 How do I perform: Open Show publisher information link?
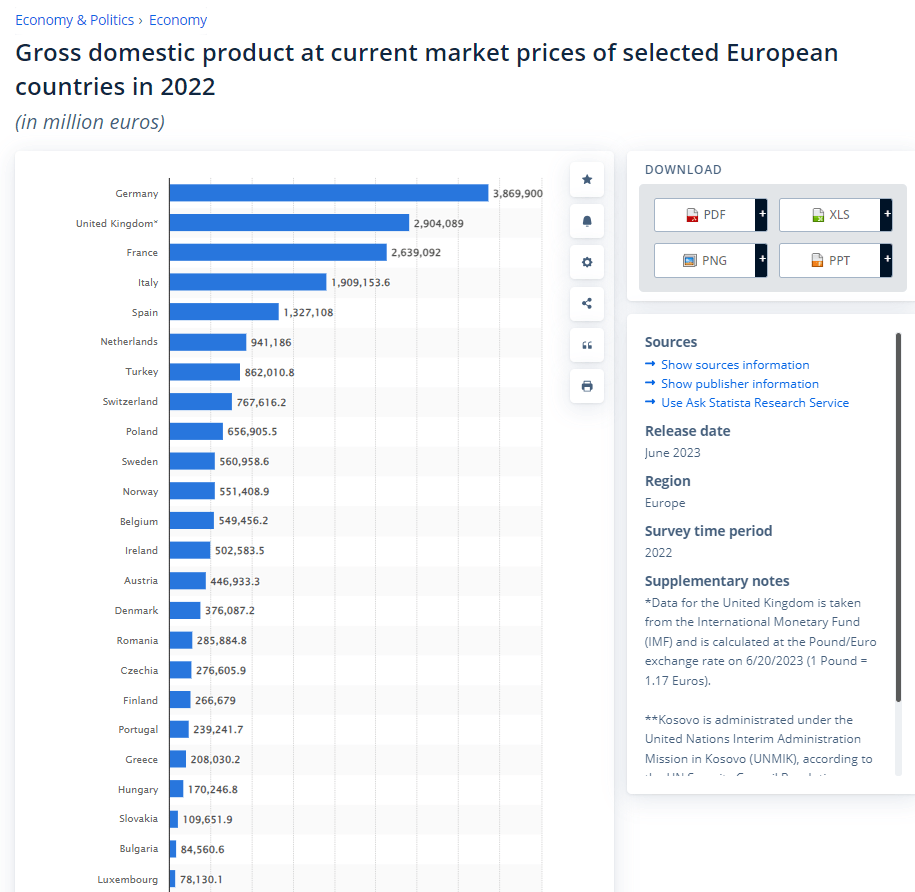point(739,384)
